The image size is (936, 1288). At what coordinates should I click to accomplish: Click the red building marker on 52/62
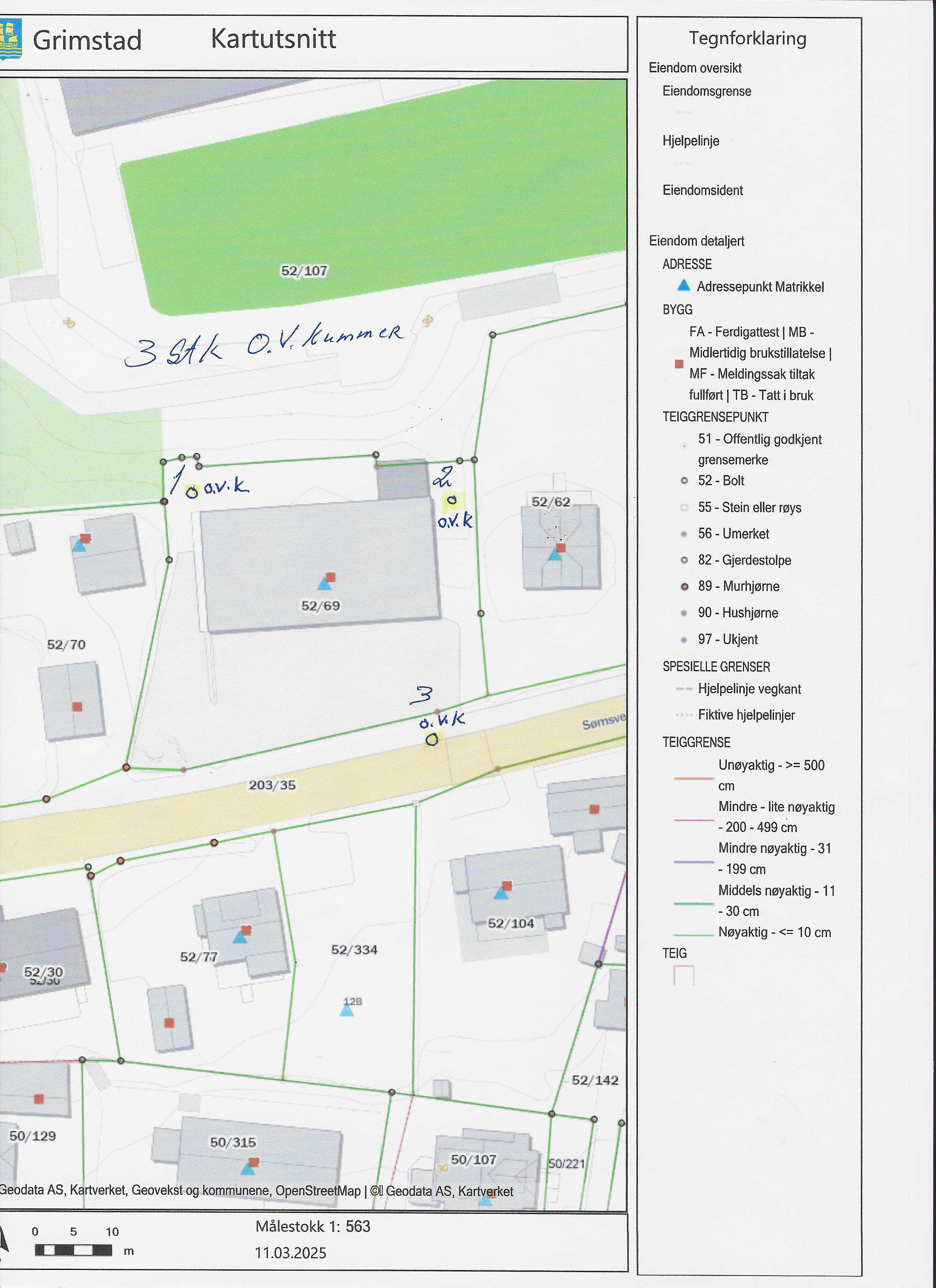560,547
